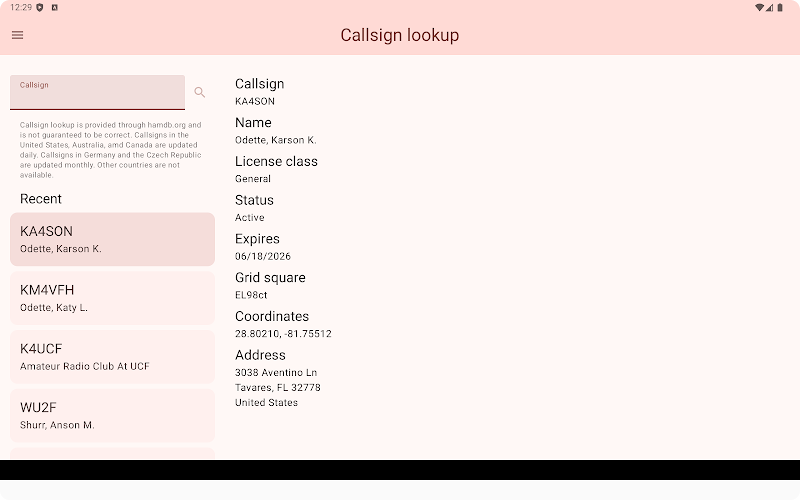Image resolution: width=800 pixels, height=500 pixels.
Task: Tap the Wi-Fi status bar icon
Action: (760, 7)
